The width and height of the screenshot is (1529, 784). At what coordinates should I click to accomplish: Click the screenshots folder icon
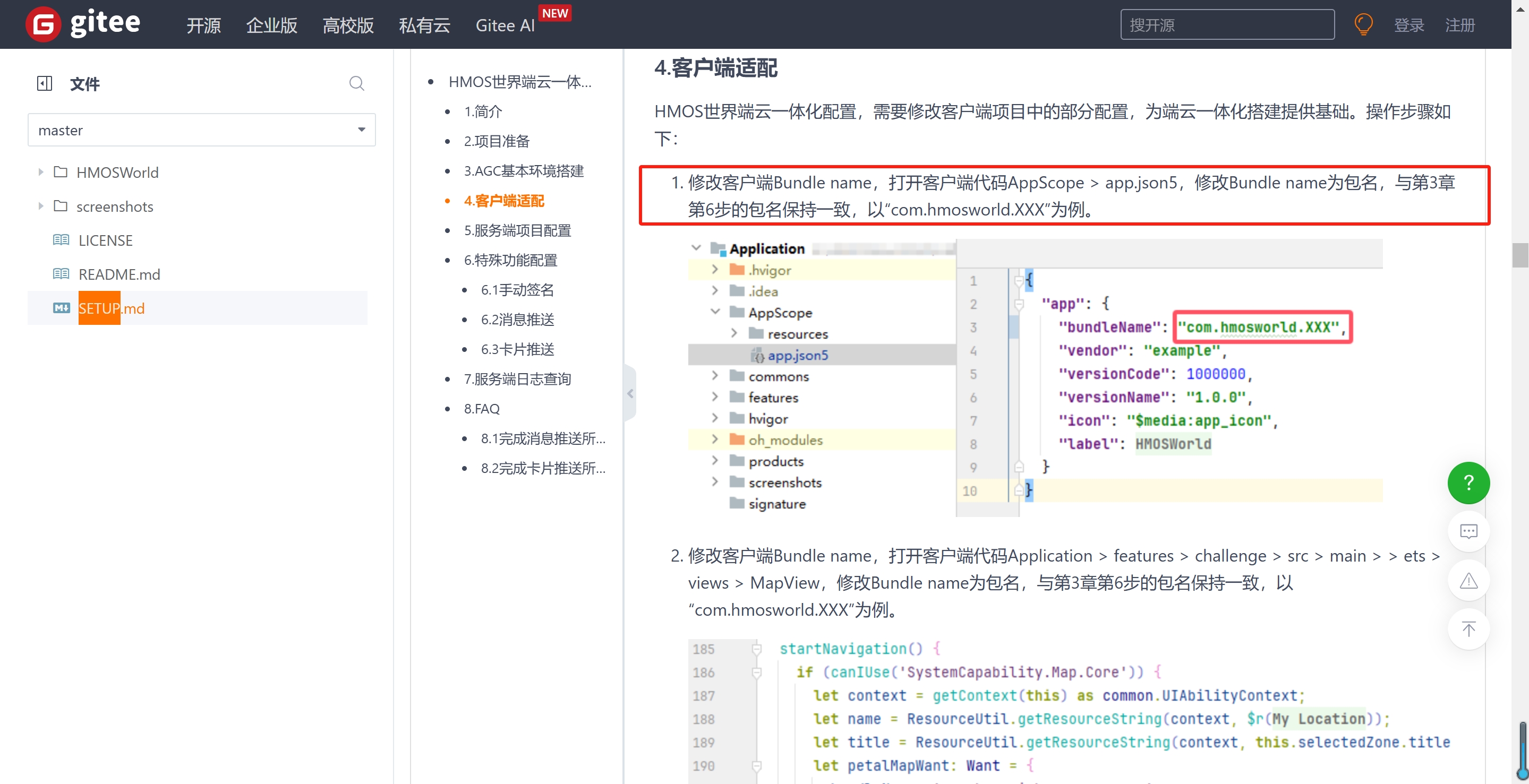pyautogui.click(x=61, y=206)
